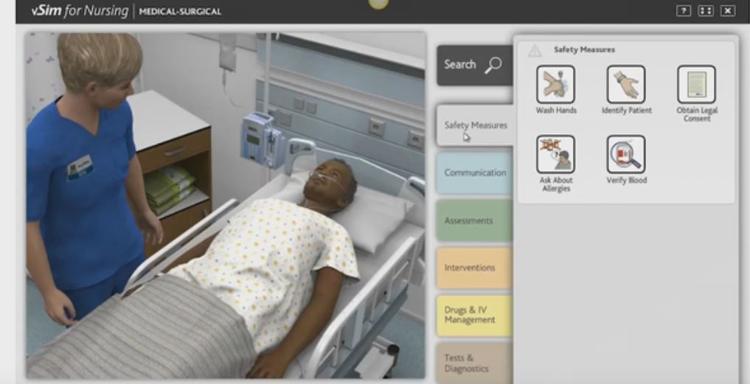Click the magnifying glass search icon
This screenshot has width=750, height=384.
click(493, 65)
